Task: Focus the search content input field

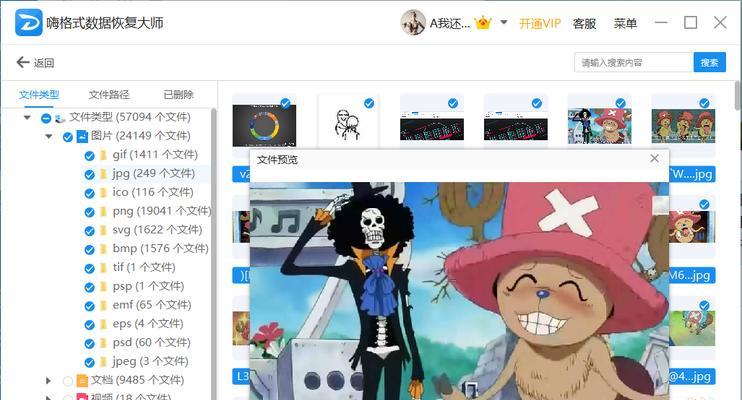Action: (634, 62)
